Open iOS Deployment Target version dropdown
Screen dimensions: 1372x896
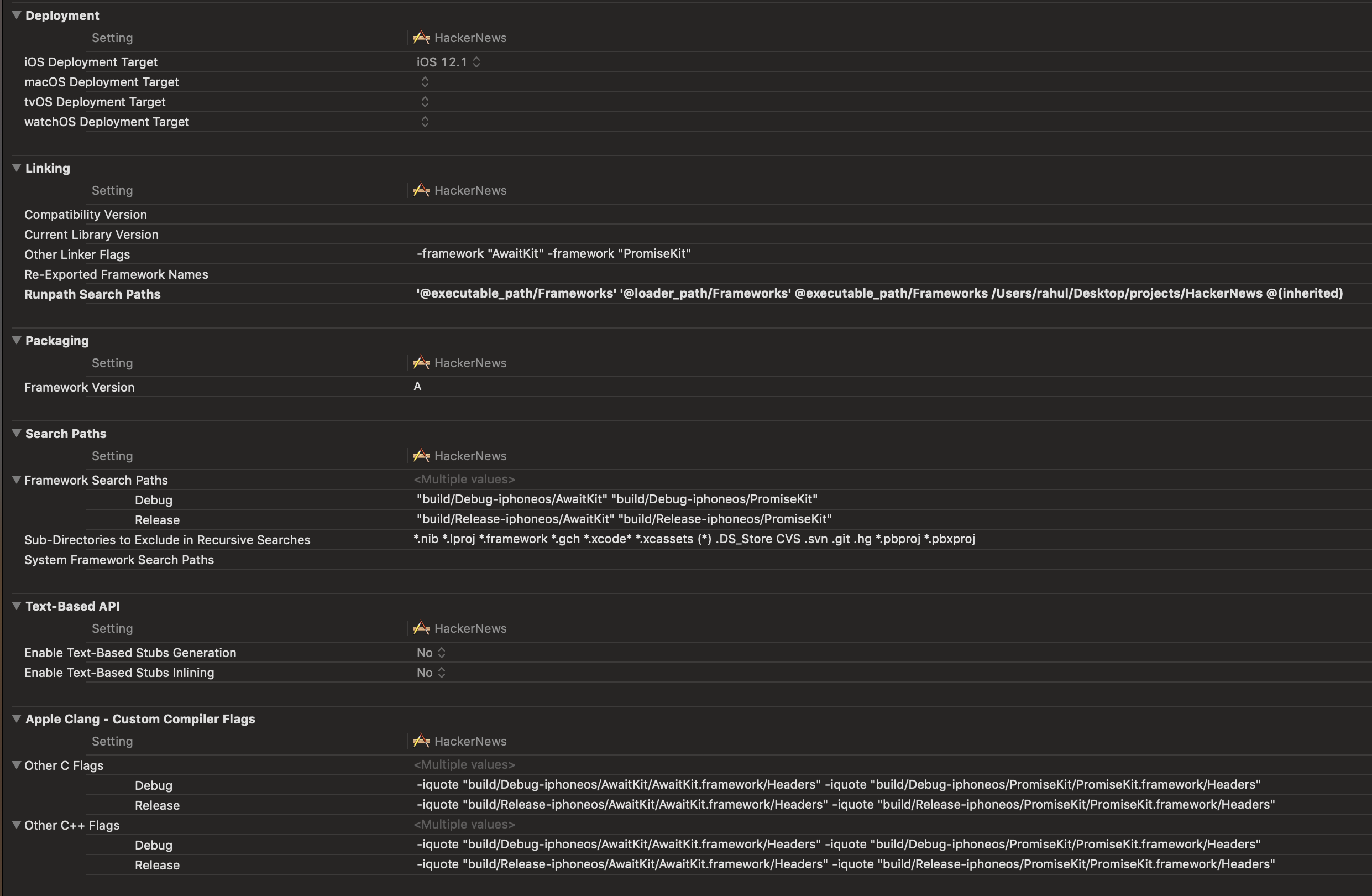(x=448, y=62)
